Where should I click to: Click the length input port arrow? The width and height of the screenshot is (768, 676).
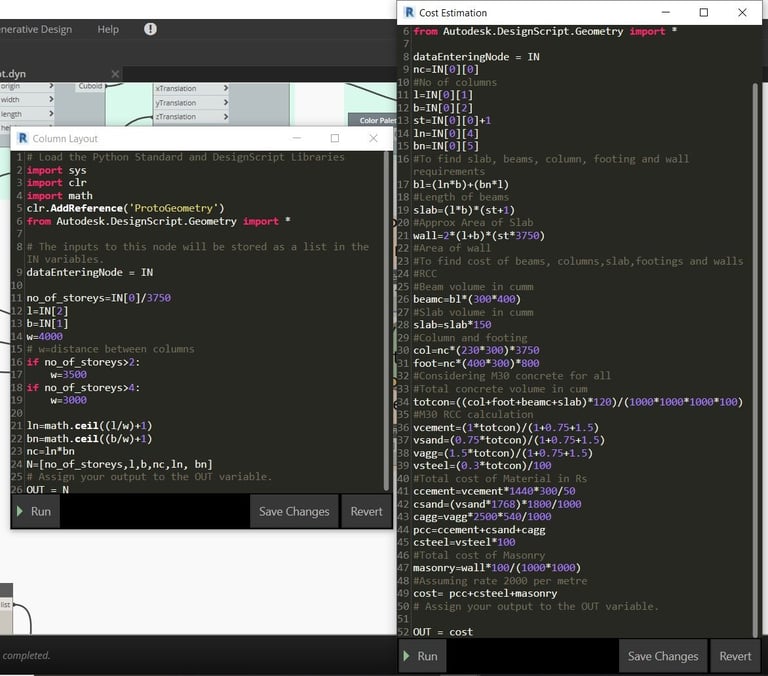tap(51, 114)
